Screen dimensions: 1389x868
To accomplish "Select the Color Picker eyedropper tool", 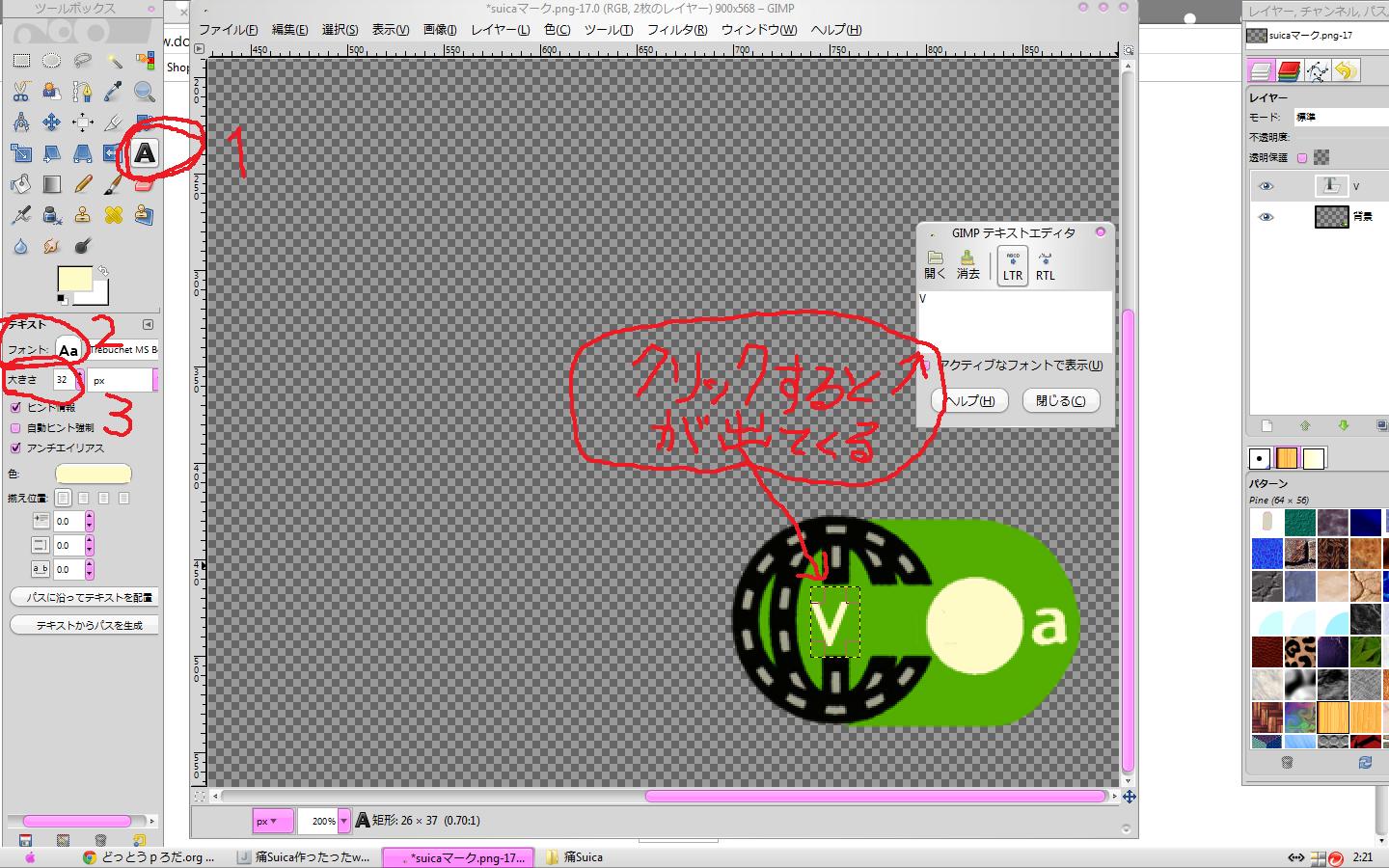I will point(114,92).
